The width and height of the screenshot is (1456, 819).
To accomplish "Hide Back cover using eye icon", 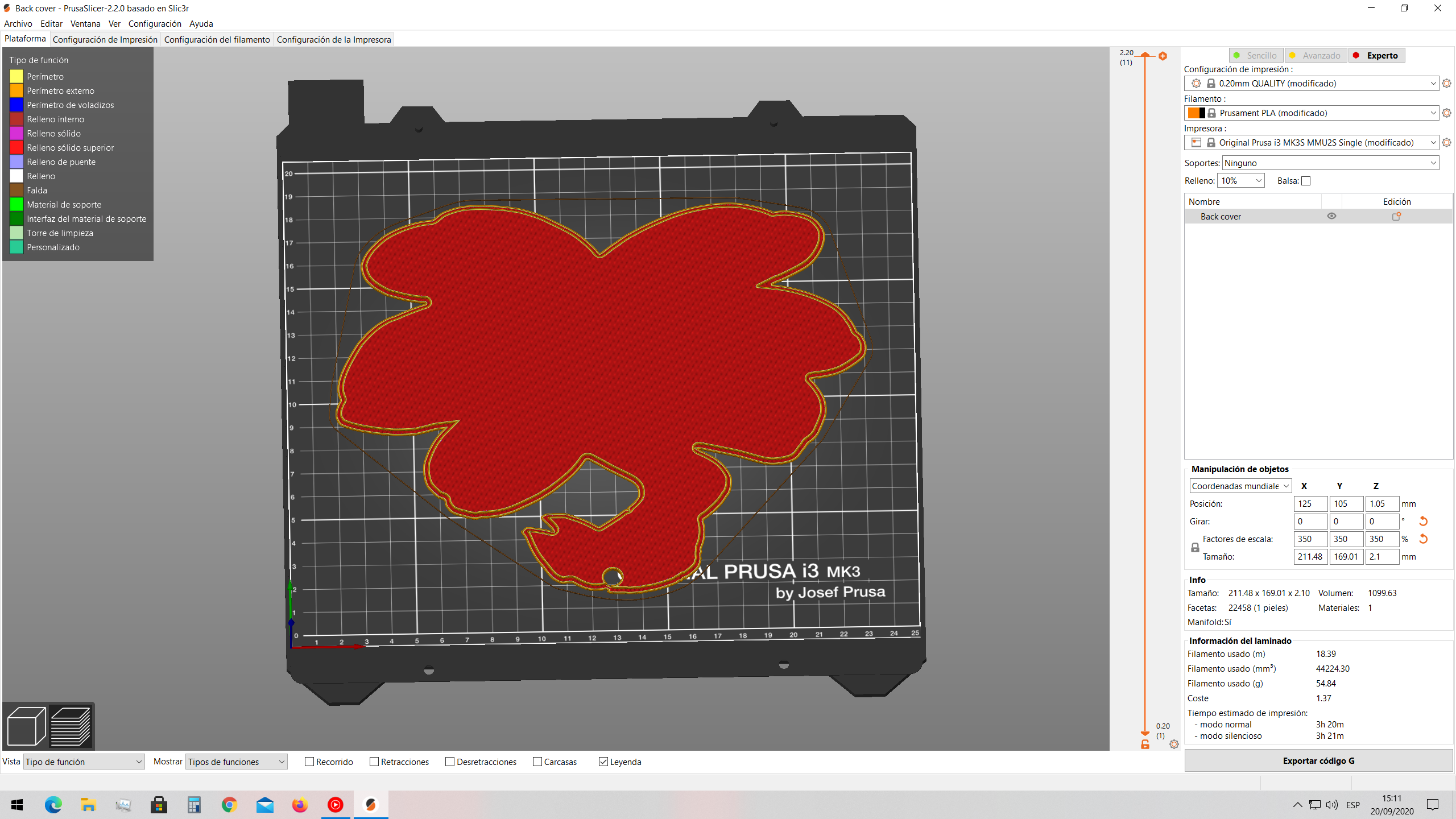I will tap(1331, 216).
